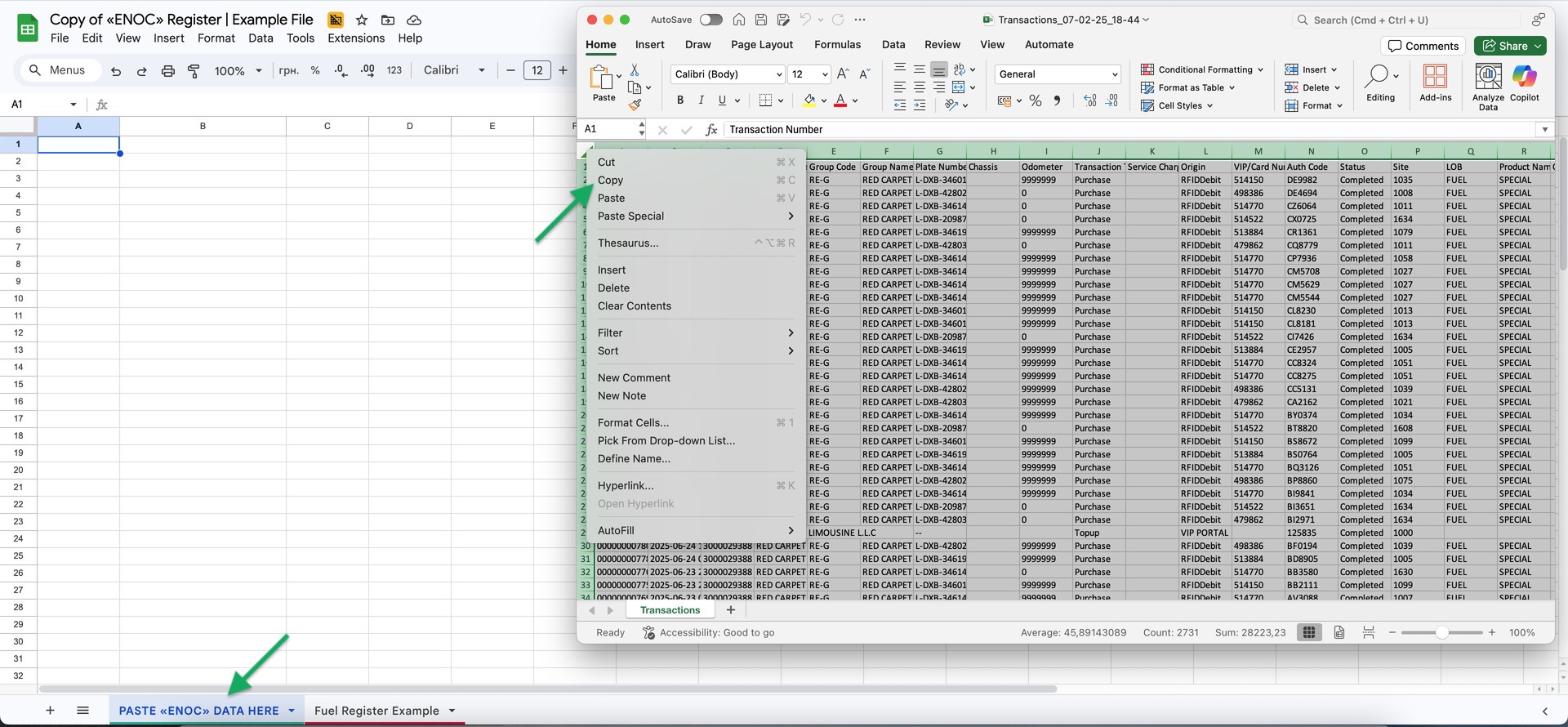Open the General number format dropdown
Viewport: 1568px width, 727px height.
1115,74
